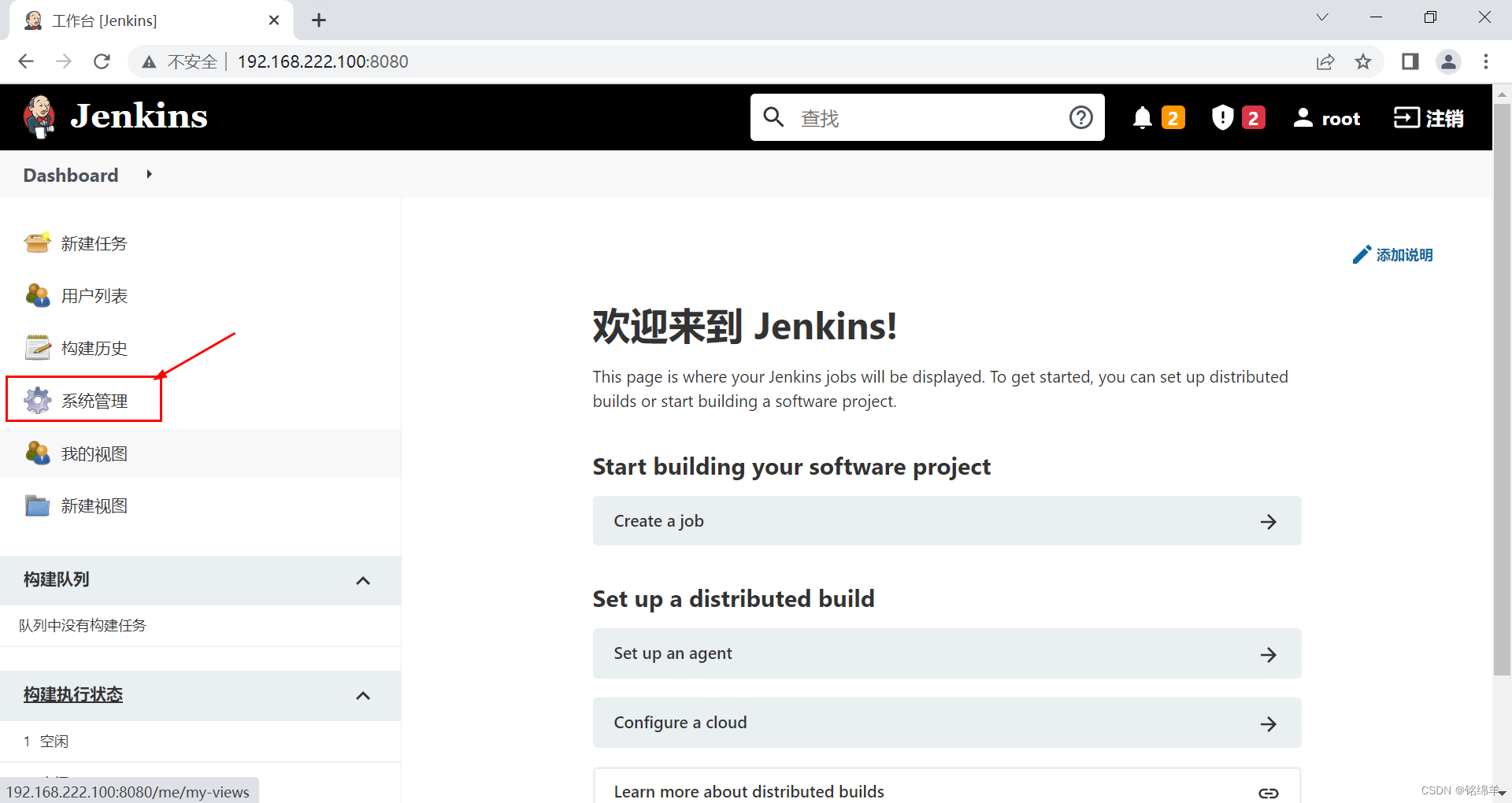Open the 用户列表 user list

click(94, 295)
